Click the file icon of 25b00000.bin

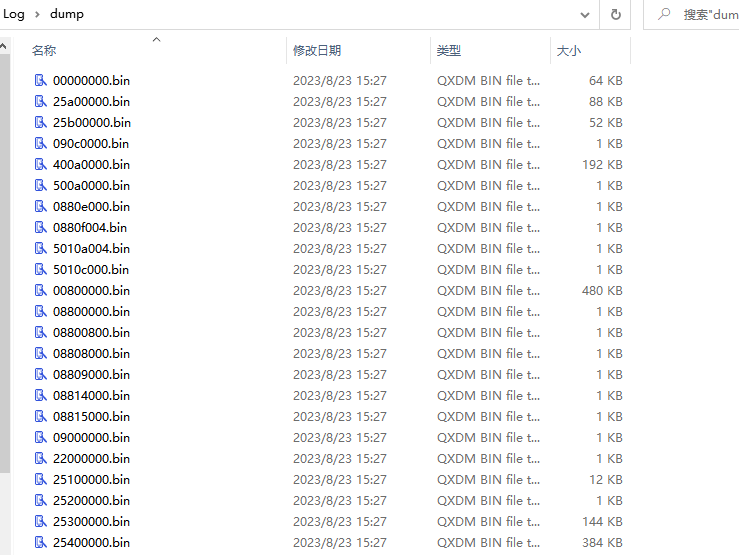[x=41, y=122]
